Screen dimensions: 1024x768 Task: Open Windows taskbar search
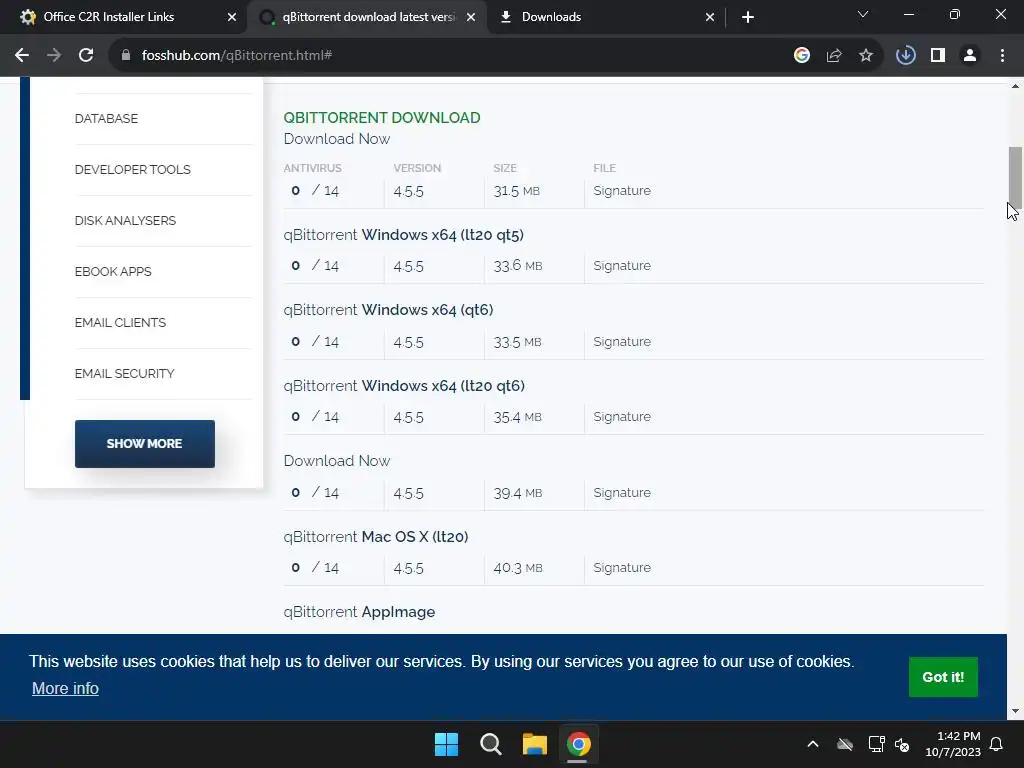pos(490,744)
